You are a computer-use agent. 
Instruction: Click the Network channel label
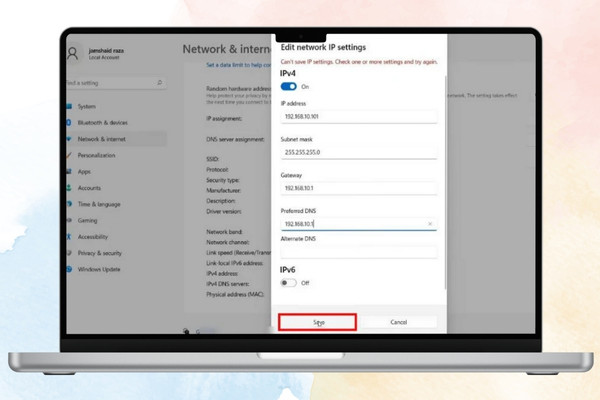pyautogui.click(x=228, y=242)
